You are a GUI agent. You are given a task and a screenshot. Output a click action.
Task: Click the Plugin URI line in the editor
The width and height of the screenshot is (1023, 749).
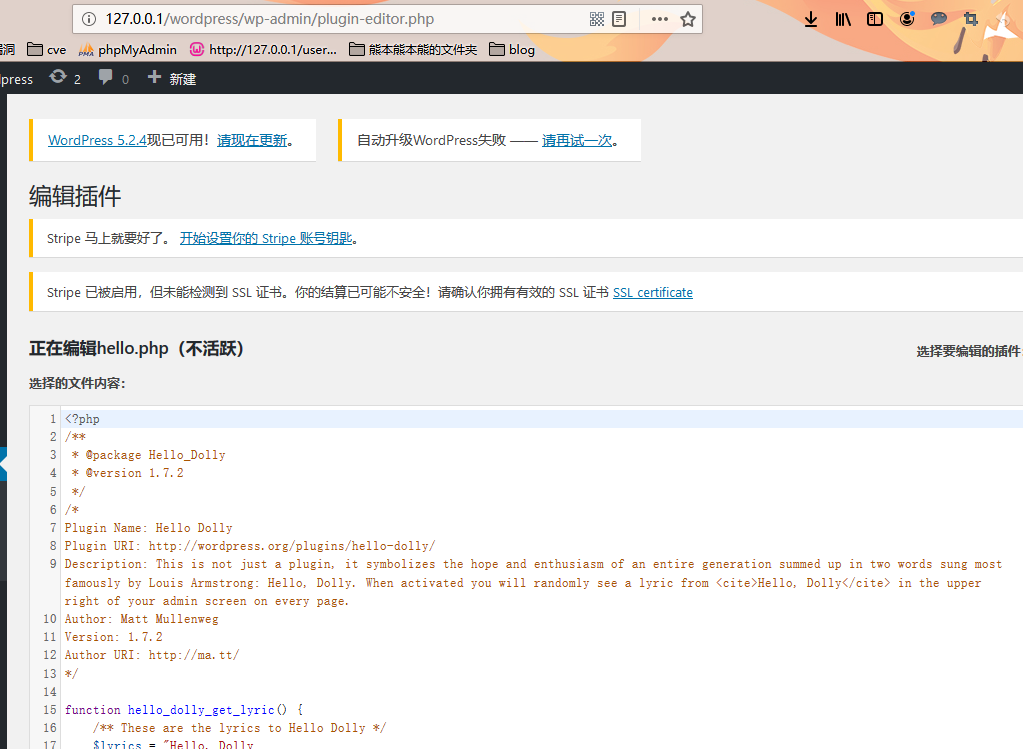coord(249,546)
